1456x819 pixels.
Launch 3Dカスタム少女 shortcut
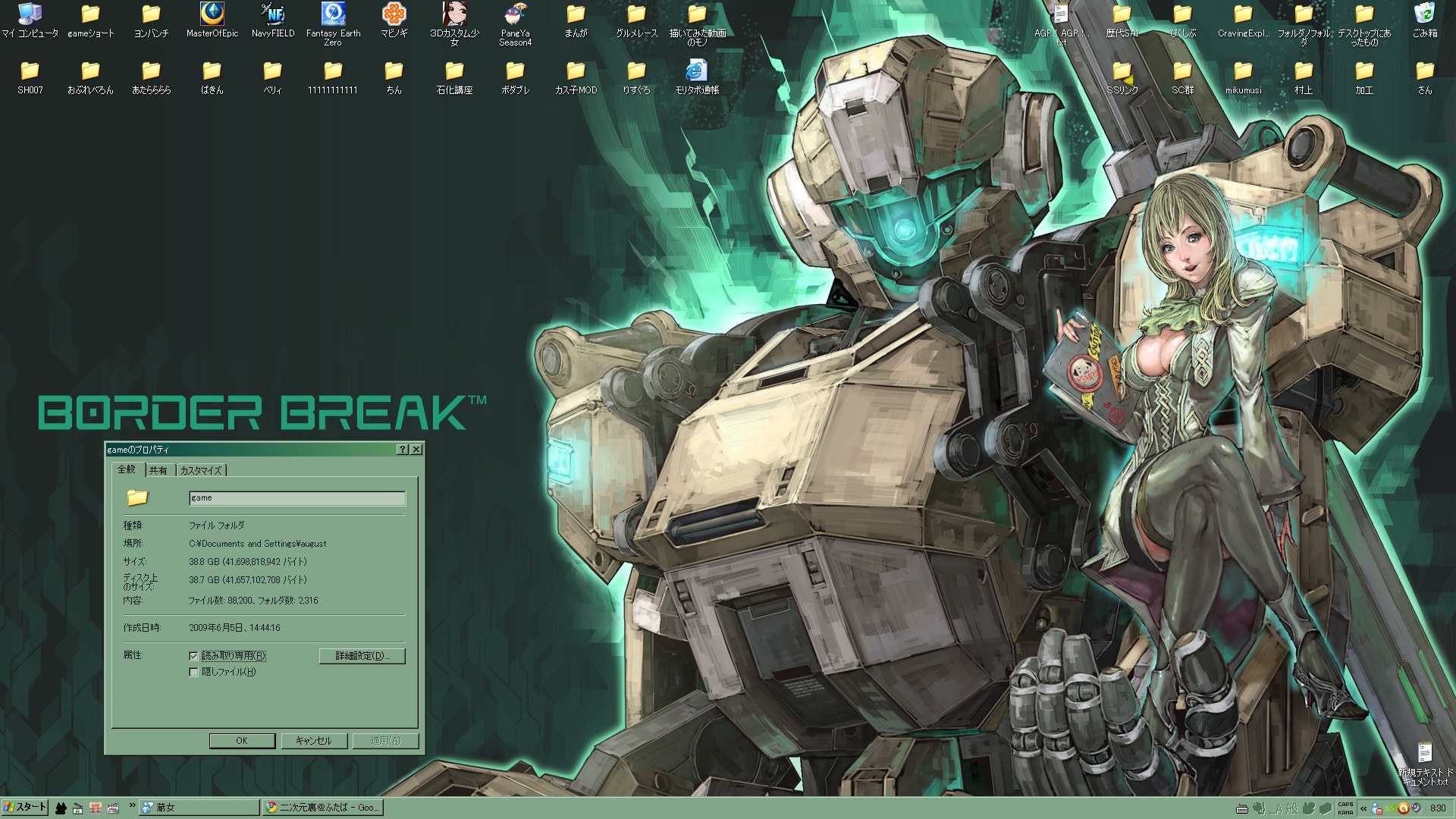tap(454, 24)
